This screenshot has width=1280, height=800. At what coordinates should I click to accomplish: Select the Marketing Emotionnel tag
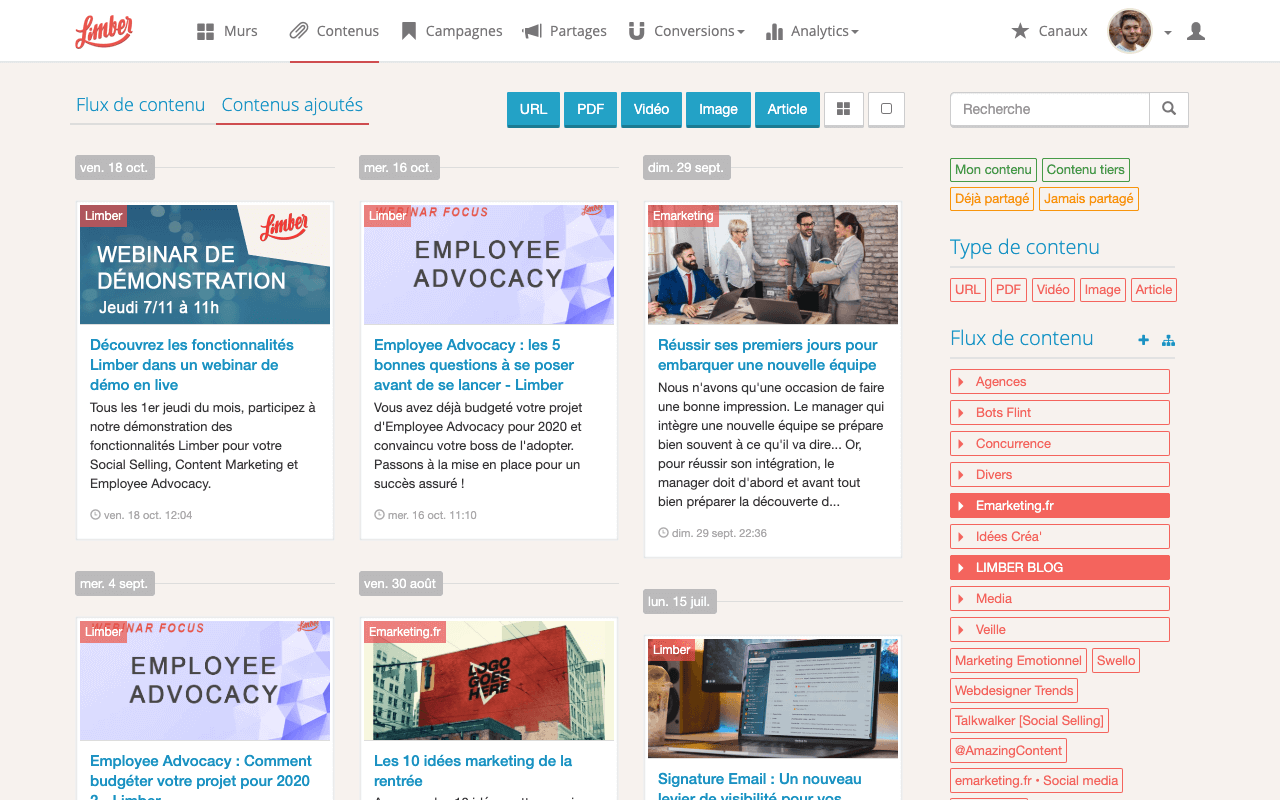(1018, 661)
